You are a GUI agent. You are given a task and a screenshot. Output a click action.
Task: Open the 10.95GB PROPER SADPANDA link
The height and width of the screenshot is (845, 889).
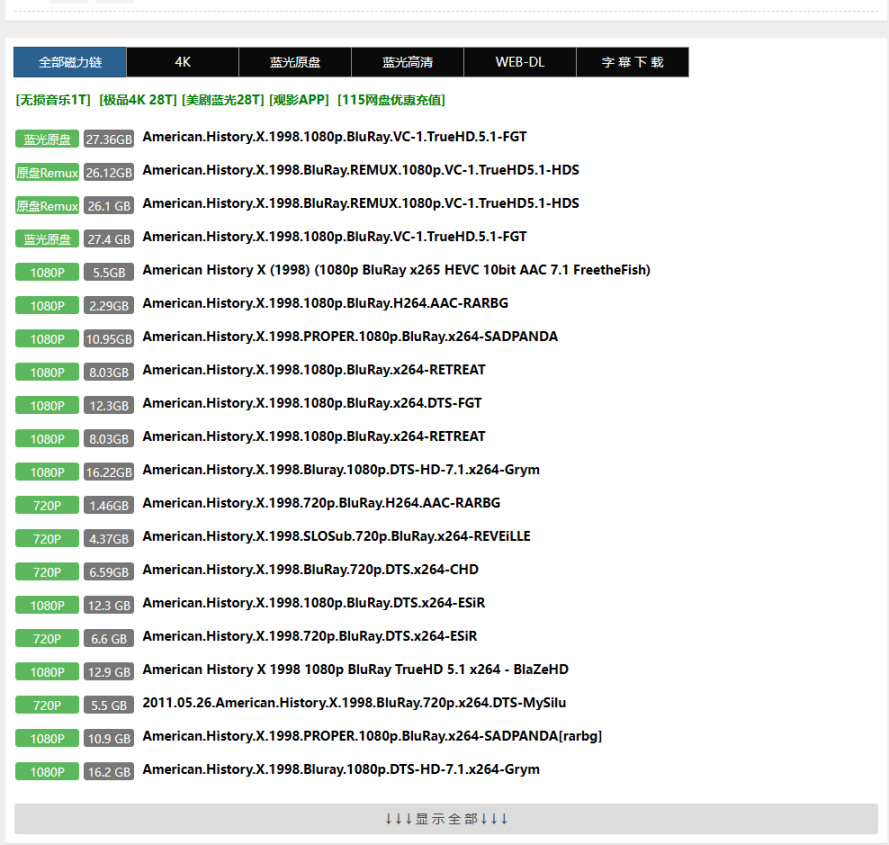(350, 337)
